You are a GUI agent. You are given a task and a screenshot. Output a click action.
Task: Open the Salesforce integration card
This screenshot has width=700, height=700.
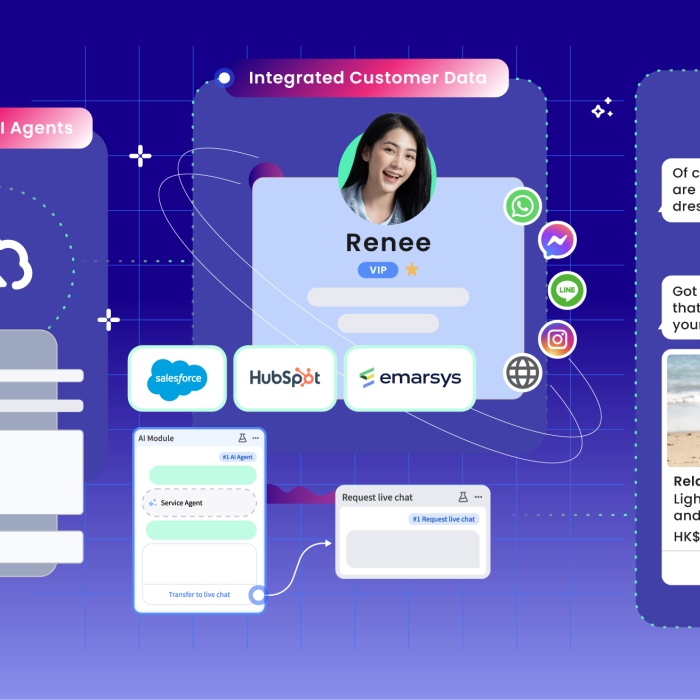pos(177,379)
